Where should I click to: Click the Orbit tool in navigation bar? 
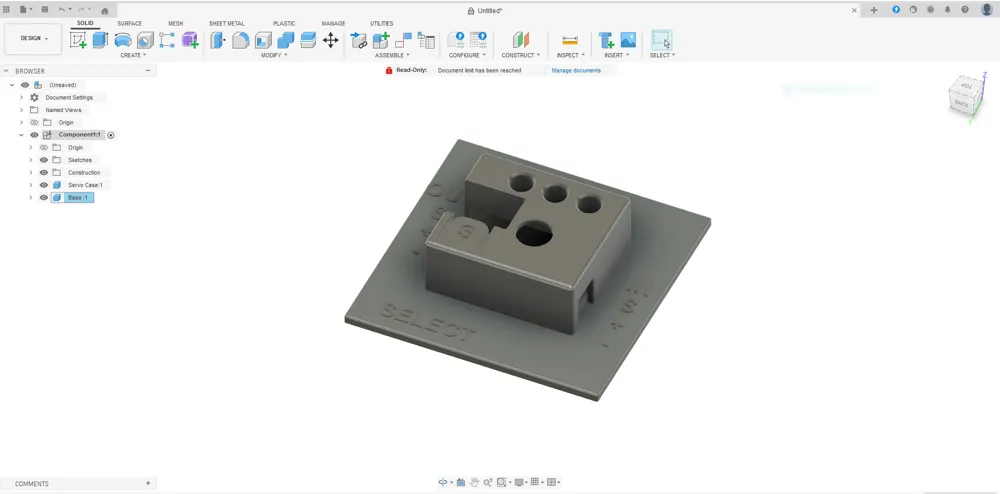click(443, 483)
